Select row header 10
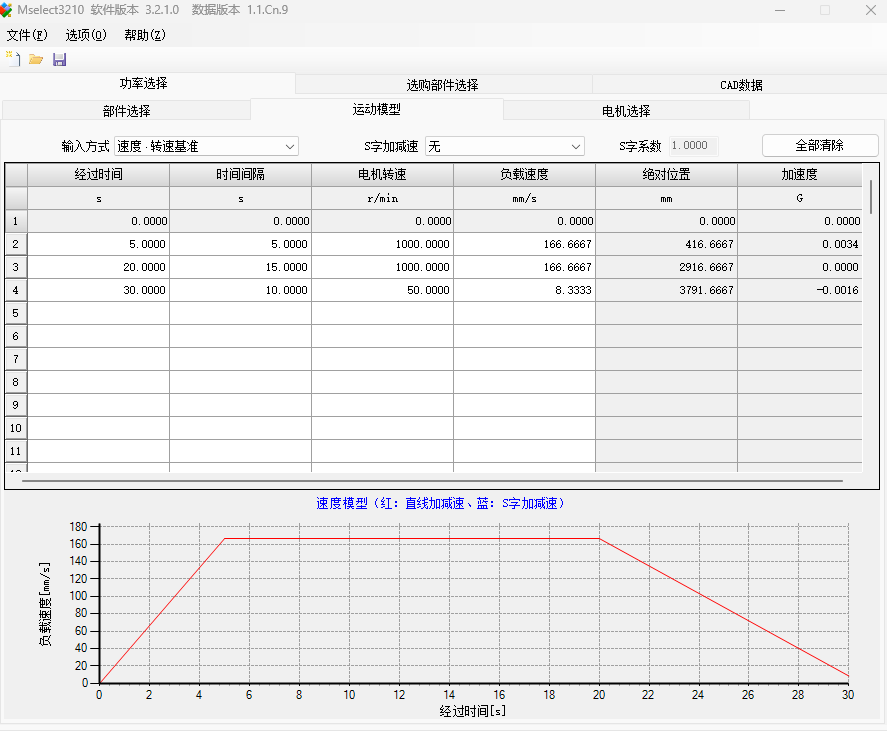Viewport: 887px width, 731px height. 16,428
